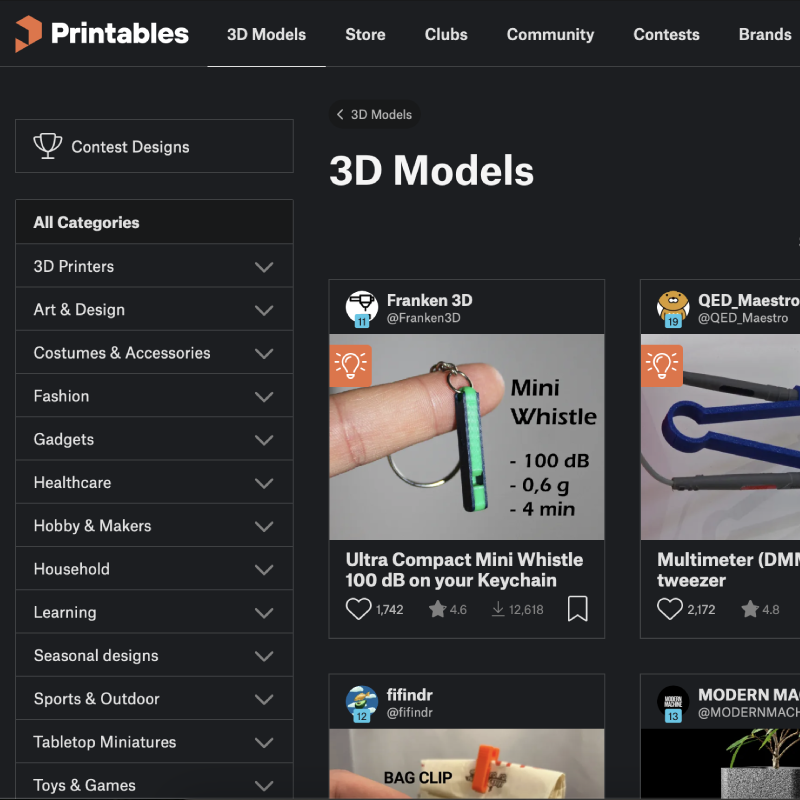800x800 pixels.
Task: Expand the Household category chevron
Action: pyautogui.click(x=264, y=569)
